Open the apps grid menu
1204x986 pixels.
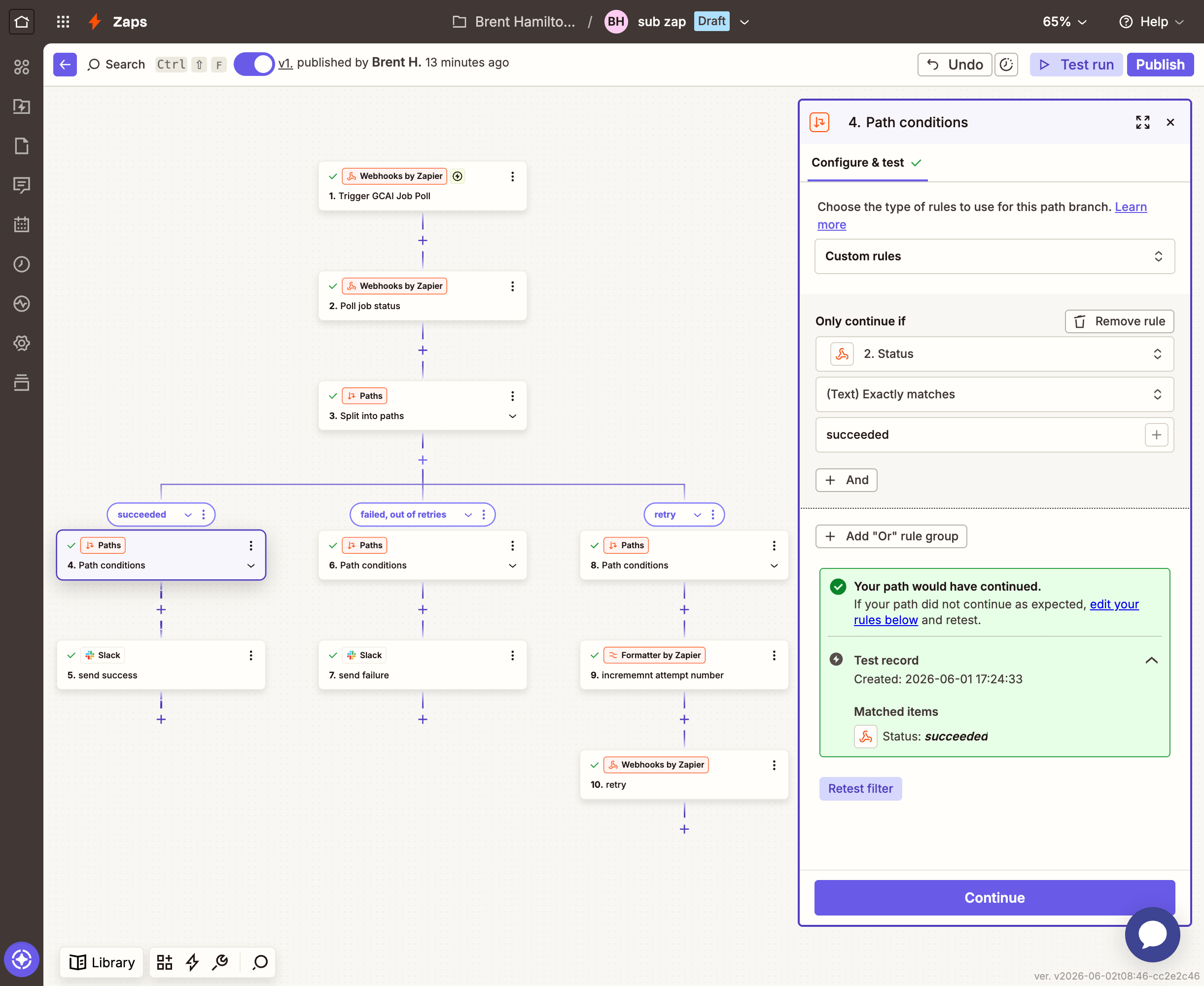[x=63, y=22]
